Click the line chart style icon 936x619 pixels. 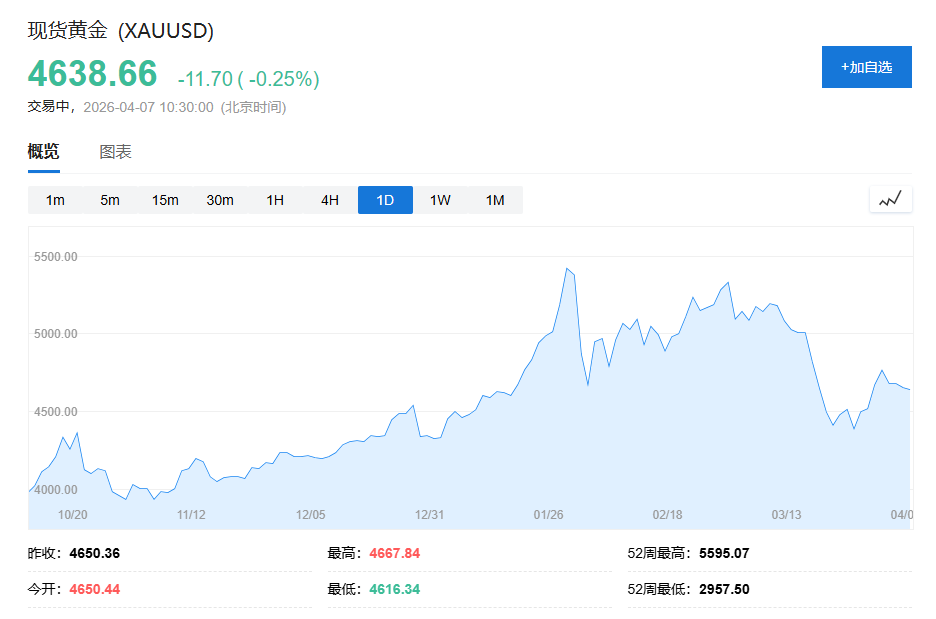point(889,199)
